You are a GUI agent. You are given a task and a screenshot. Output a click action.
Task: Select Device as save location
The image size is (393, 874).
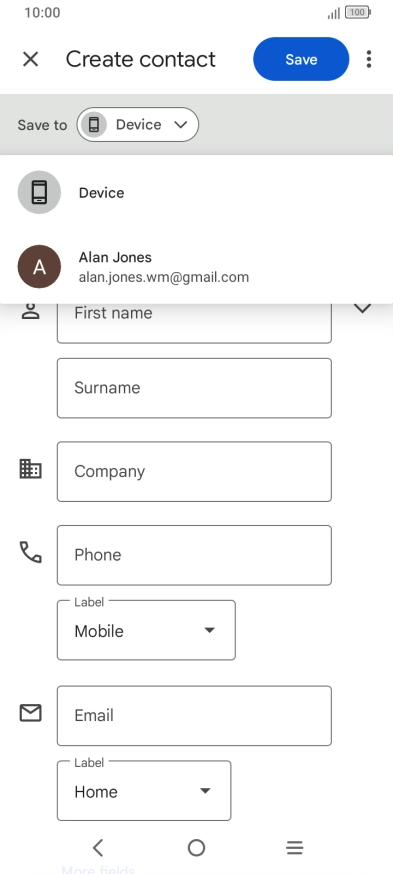[196, 192]
